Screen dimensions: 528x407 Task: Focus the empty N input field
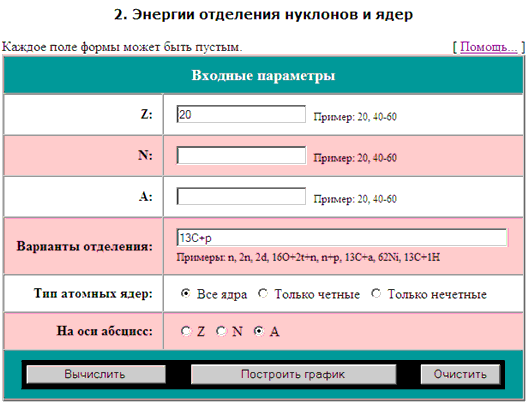(241, 155)
